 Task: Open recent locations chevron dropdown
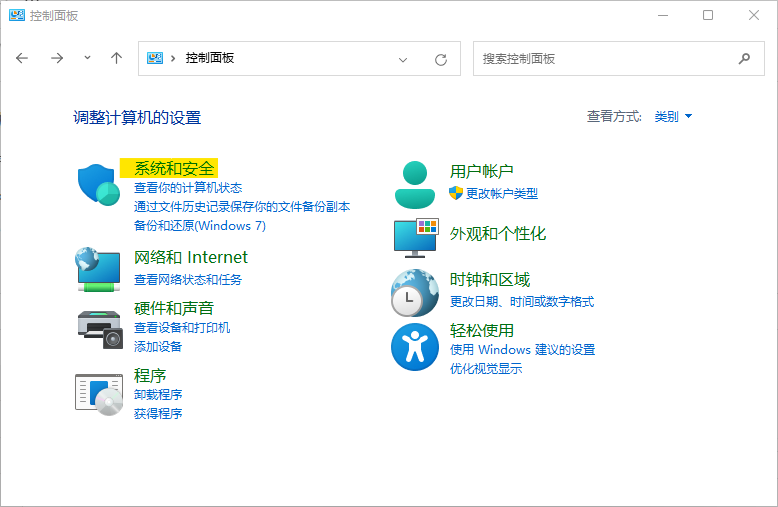[x=87, y=58]
